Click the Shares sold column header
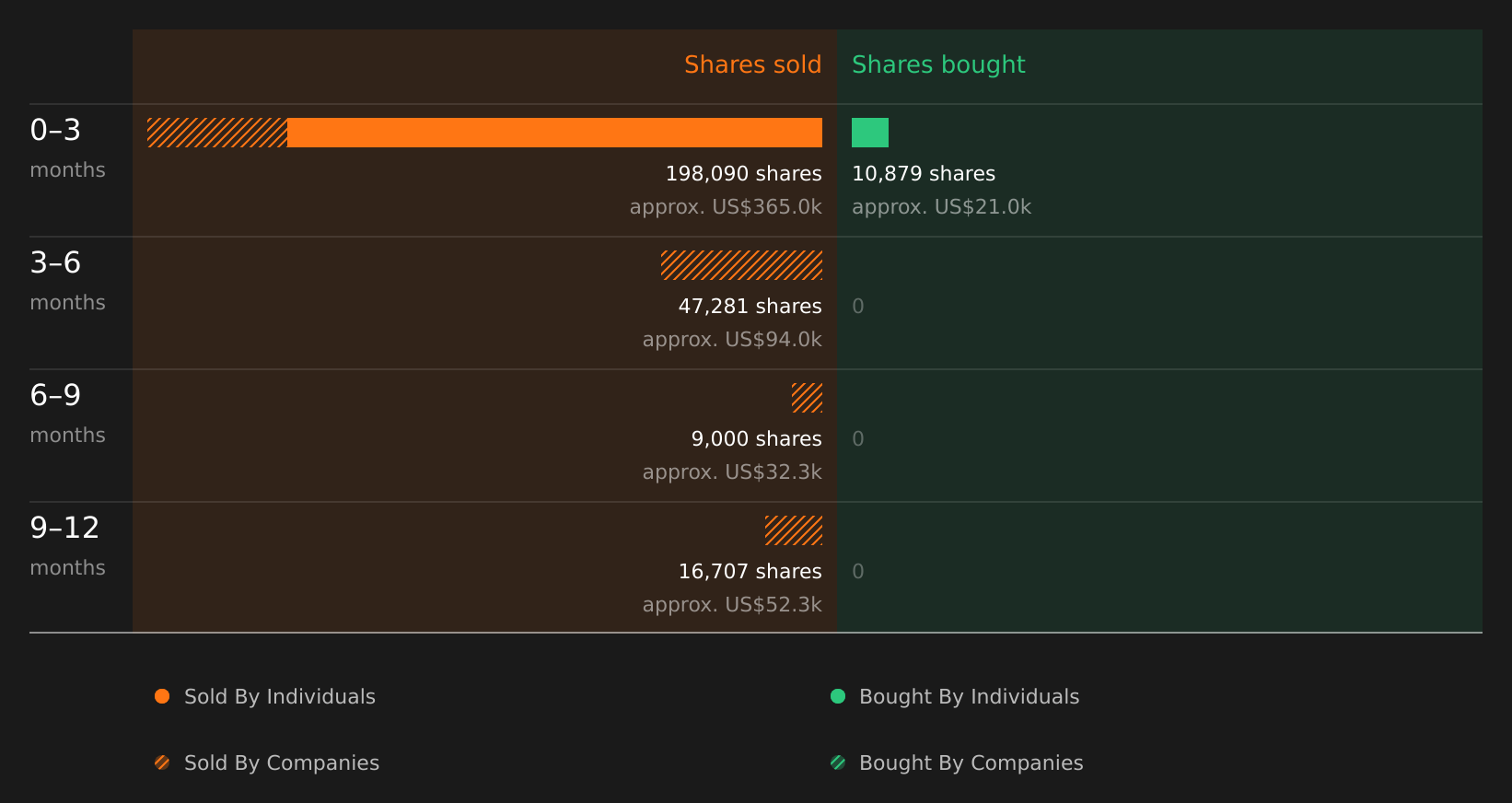 pyautogui.click(x=752, y=64)
